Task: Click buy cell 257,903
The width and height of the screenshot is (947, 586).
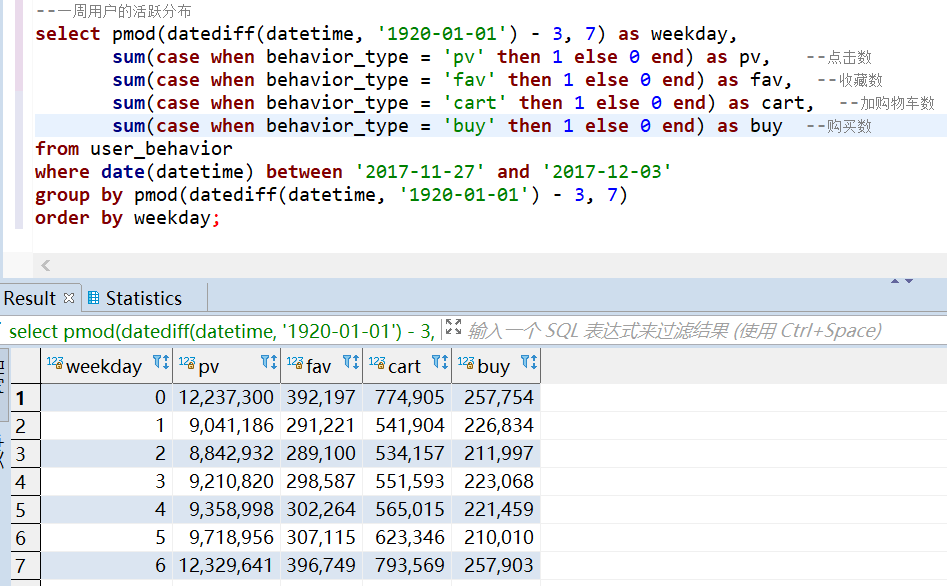Action: point(496,565)
